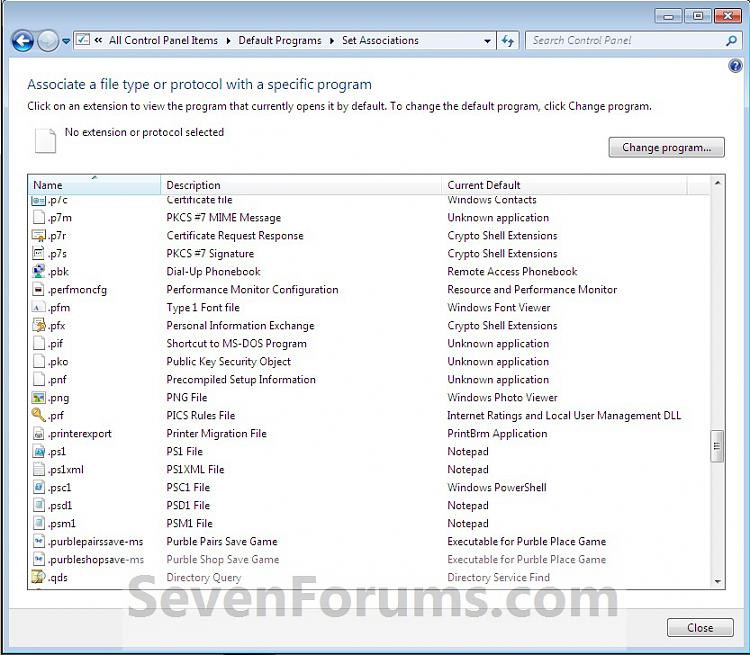Open the Help question mark icon
This screenshot has width=750, height=655.
735,66
